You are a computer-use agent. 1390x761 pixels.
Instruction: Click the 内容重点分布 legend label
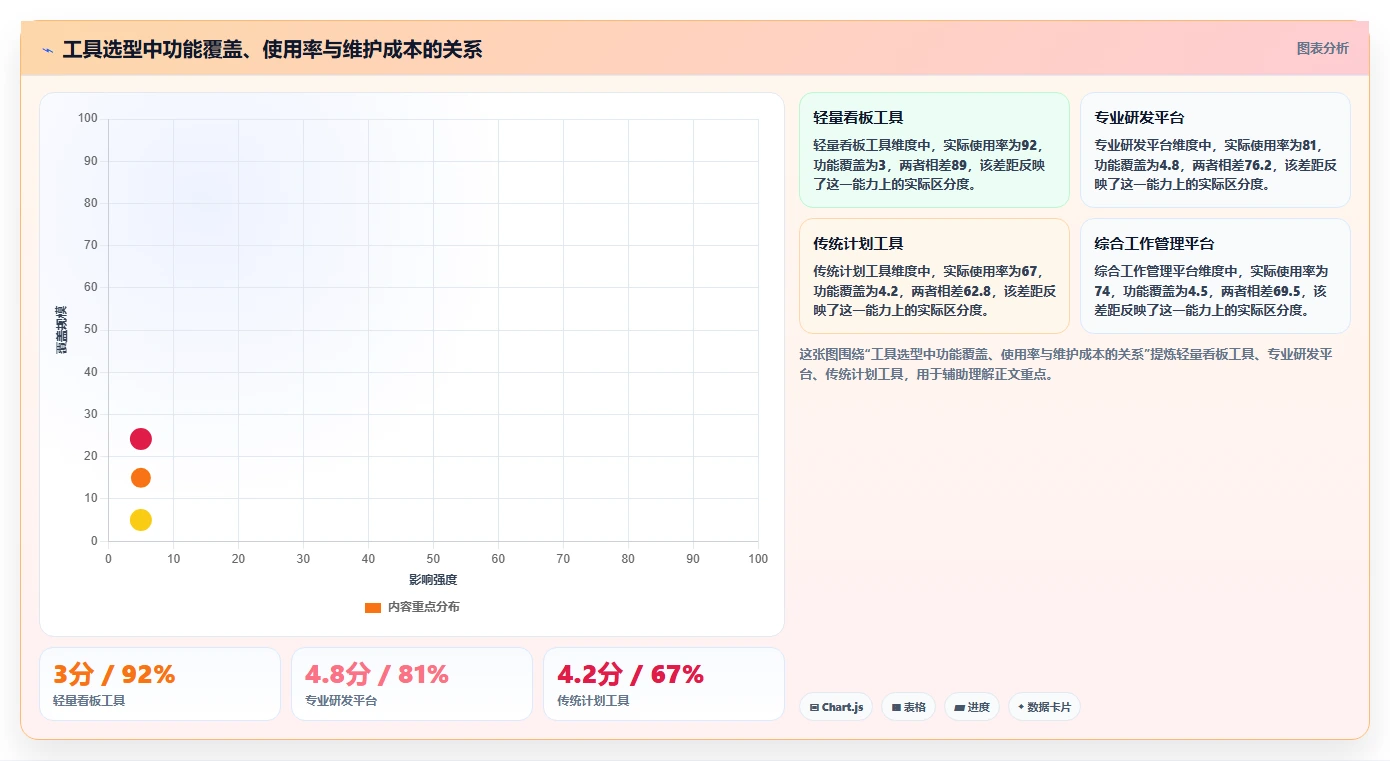click(x=424, y=607)
